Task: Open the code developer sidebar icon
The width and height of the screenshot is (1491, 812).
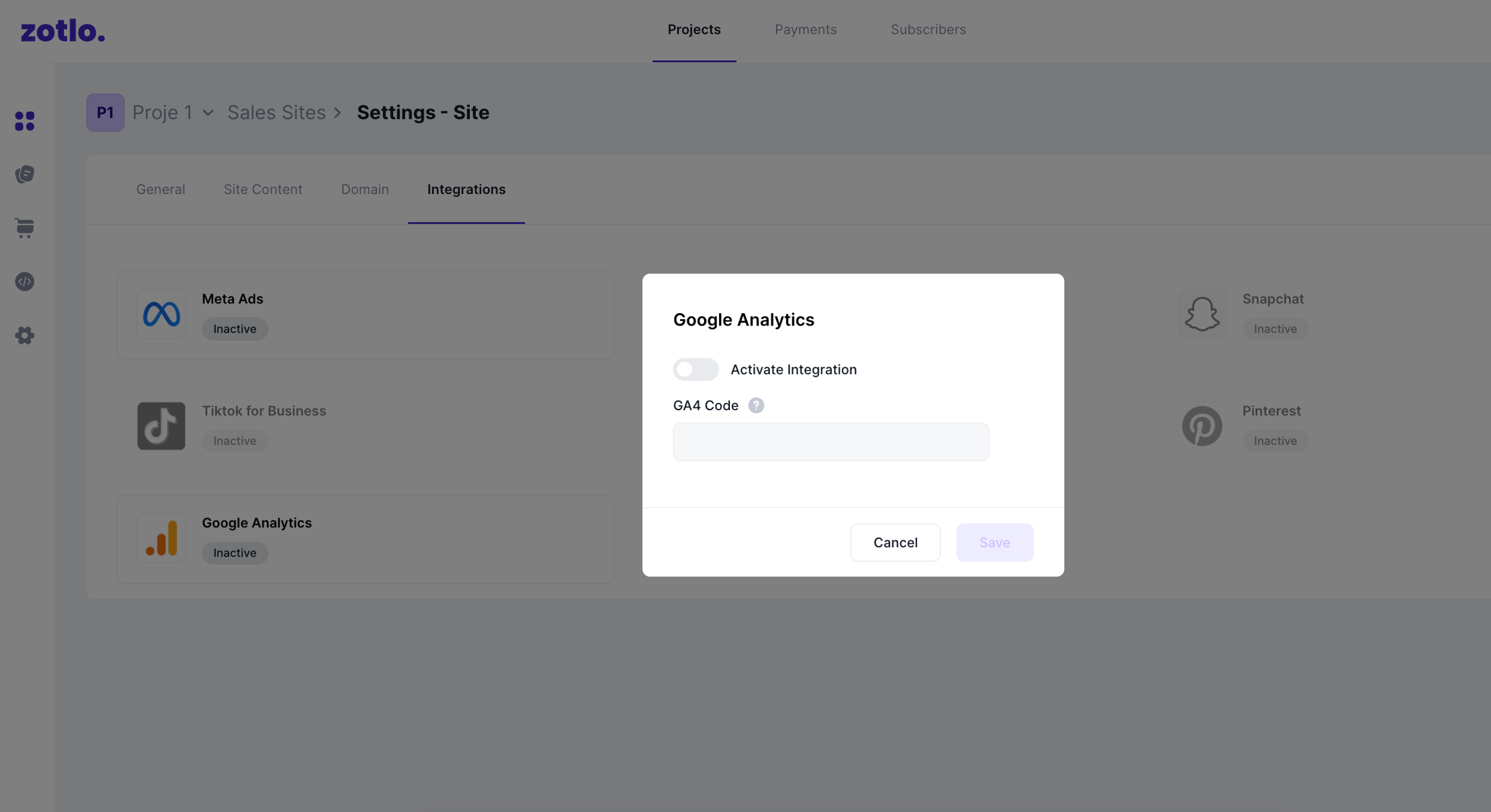Action: click(25, 281)
